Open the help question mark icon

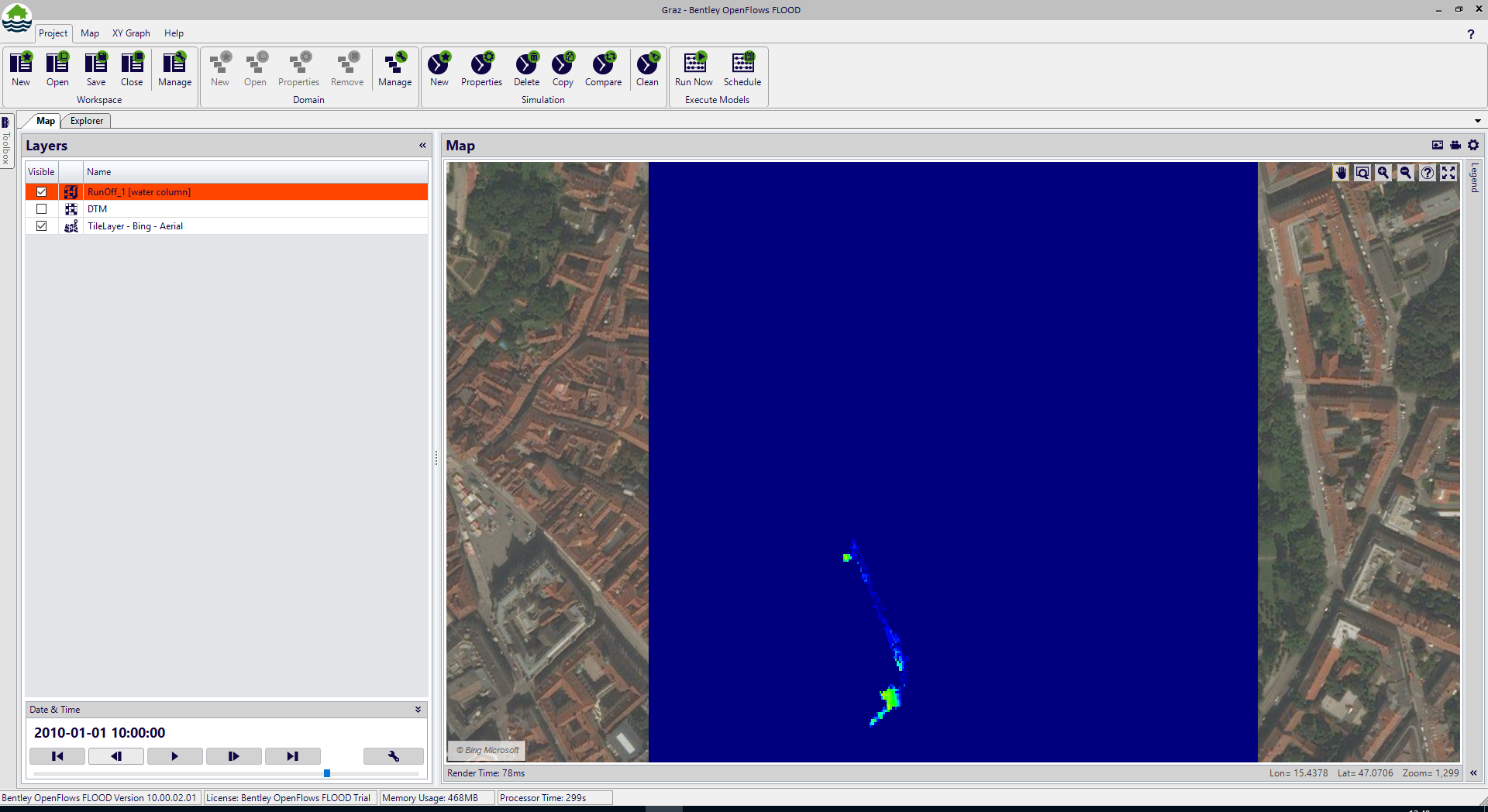click(x=1471, y=34)
